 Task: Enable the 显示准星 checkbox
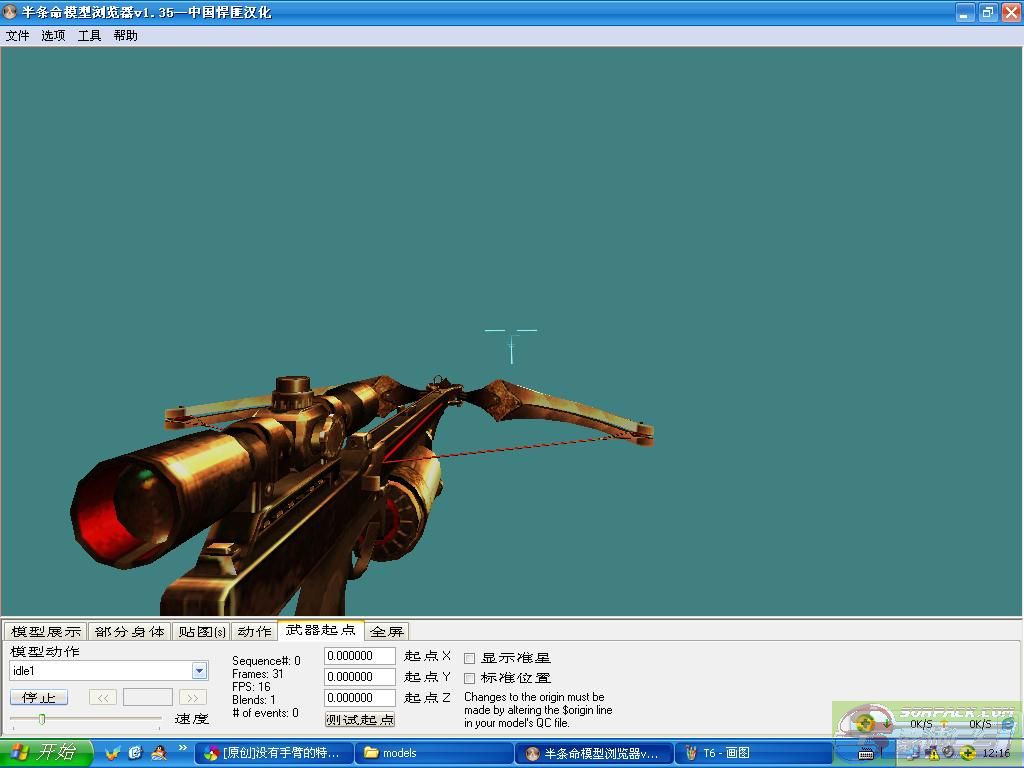(x=470, y=658)
